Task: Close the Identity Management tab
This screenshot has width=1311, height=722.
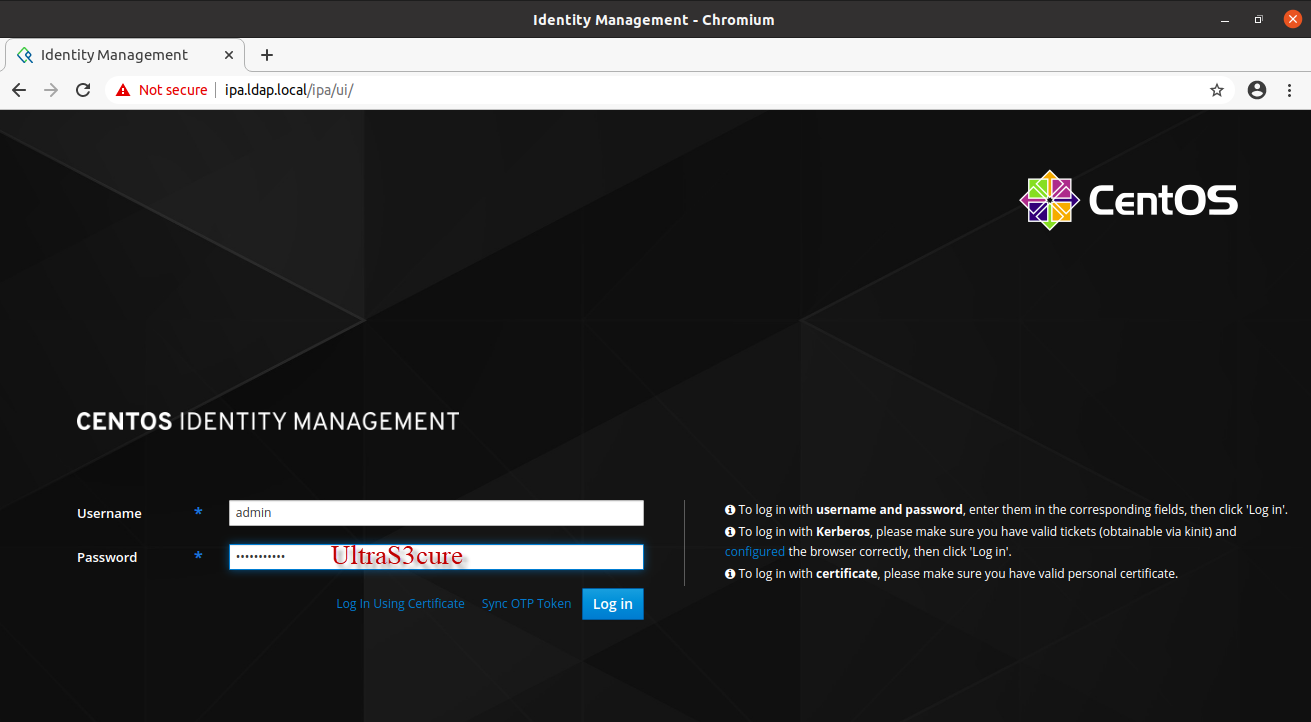Action: [x=230, y=55]
